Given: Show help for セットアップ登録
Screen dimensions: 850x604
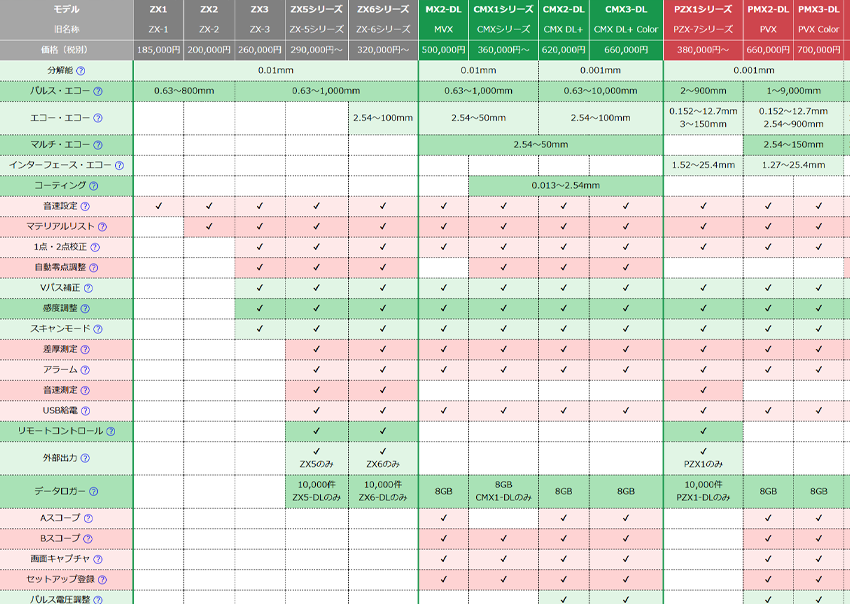Looking at the screenshot, I should click(102, 580).
